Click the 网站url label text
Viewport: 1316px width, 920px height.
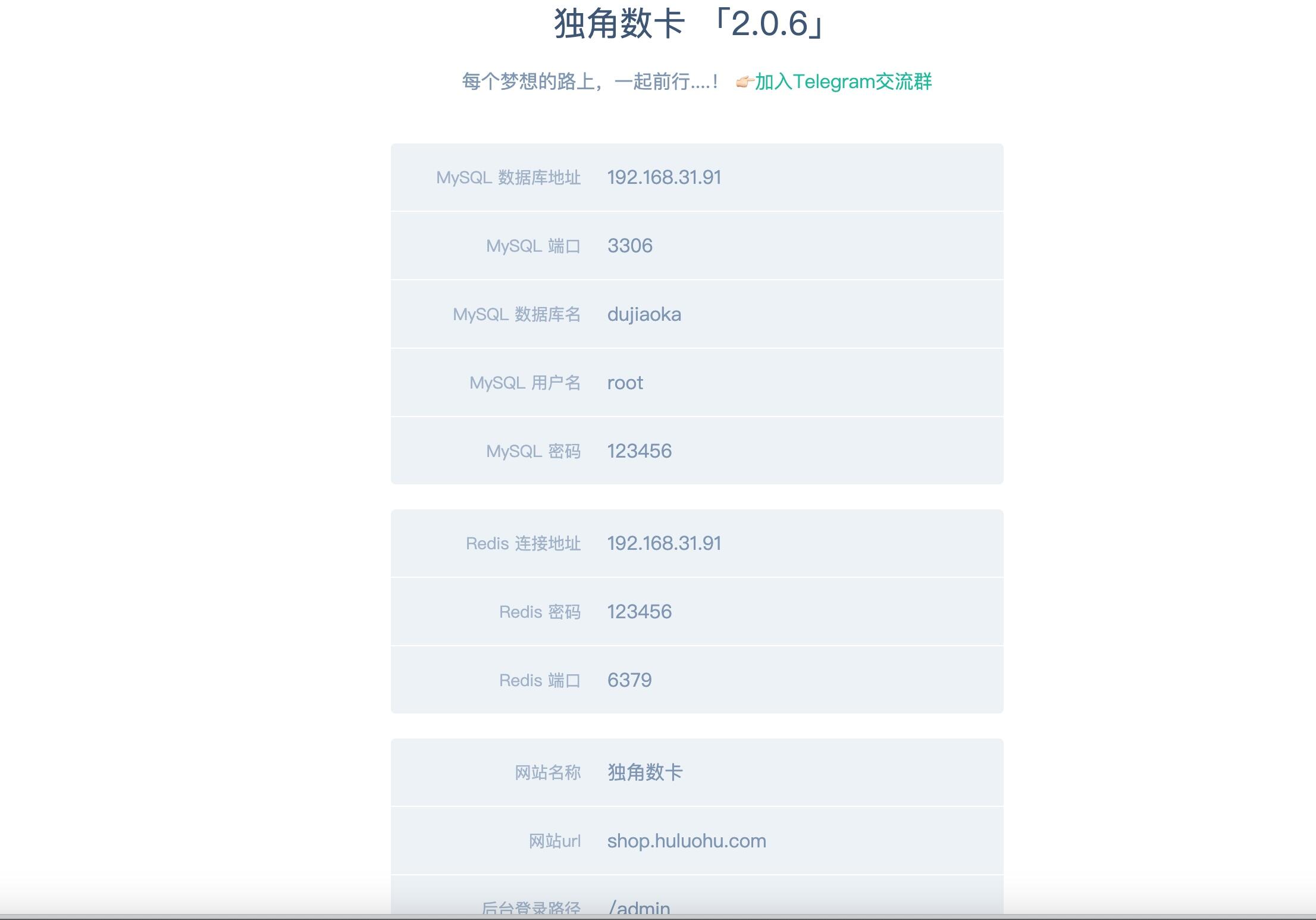click(554, 841)
